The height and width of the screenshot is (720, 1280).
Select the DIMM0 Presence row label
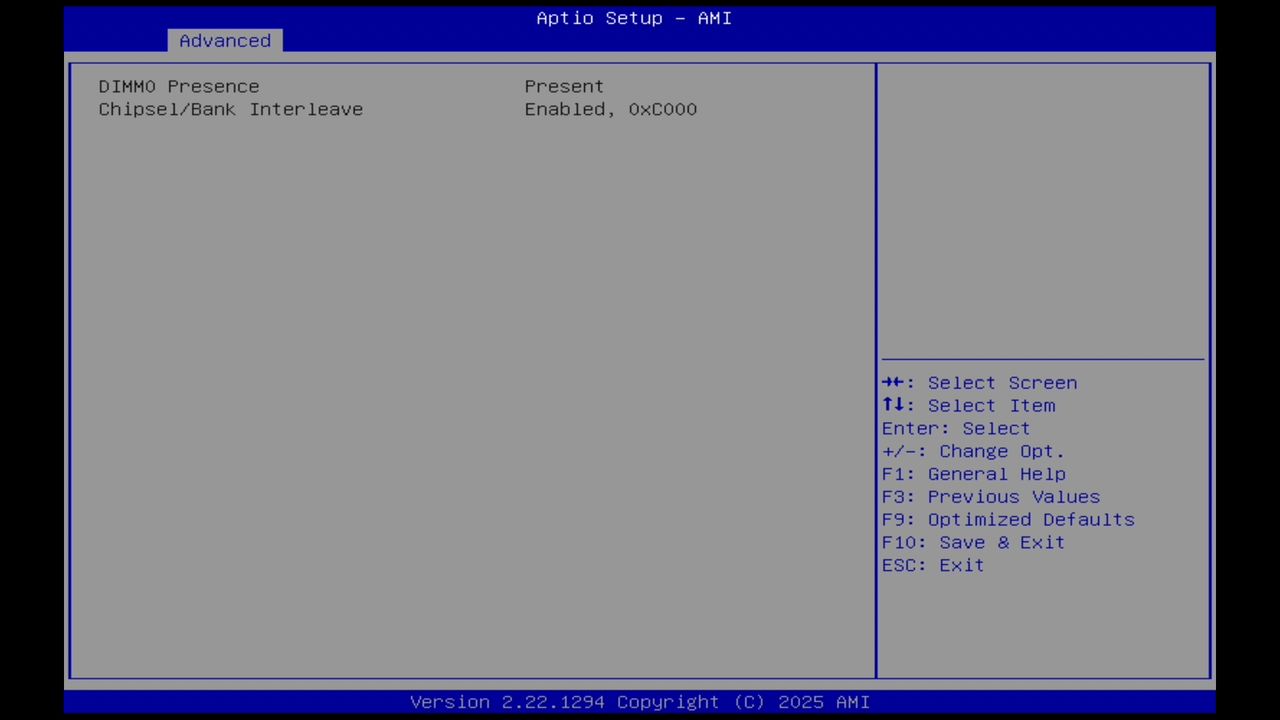click(x=178, y=86)
